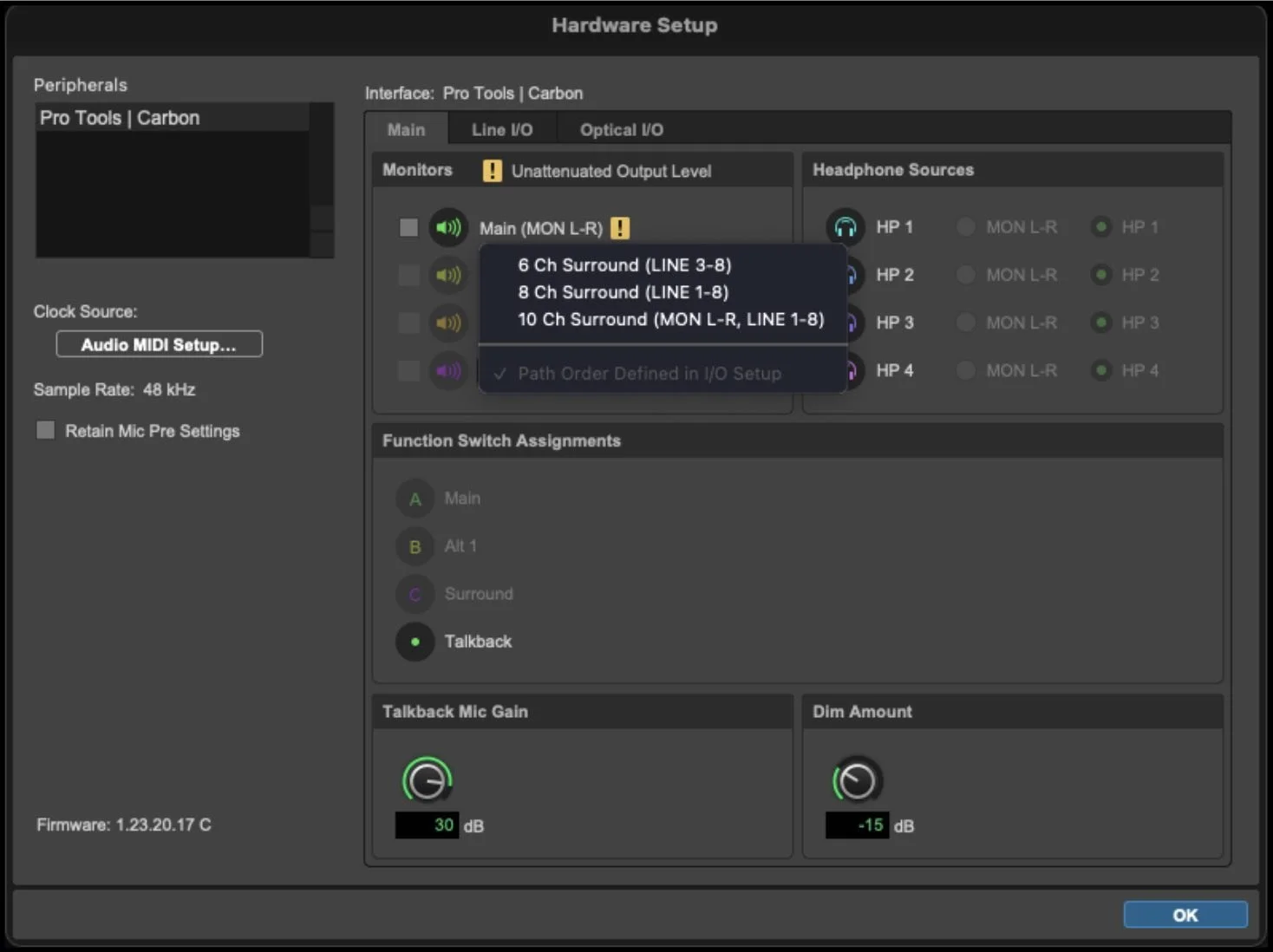The height and width of the screenshot is (952, 1273).
Task: Choose 8 Ch Surround (LINE 1-8) option
Action: tap(623, 292)
